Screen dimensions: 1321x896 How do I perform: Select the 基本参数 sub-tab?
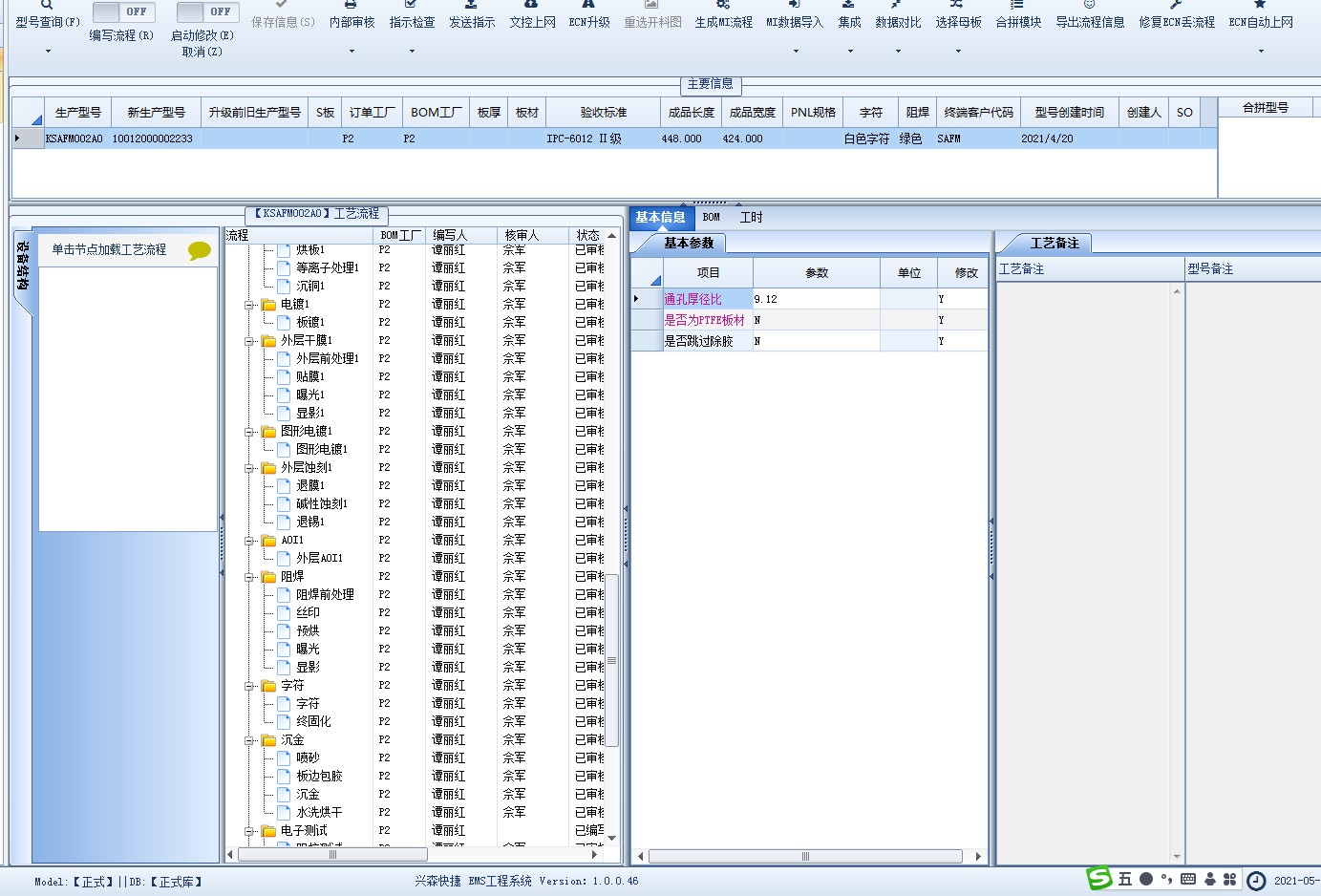tap(689, 243)
